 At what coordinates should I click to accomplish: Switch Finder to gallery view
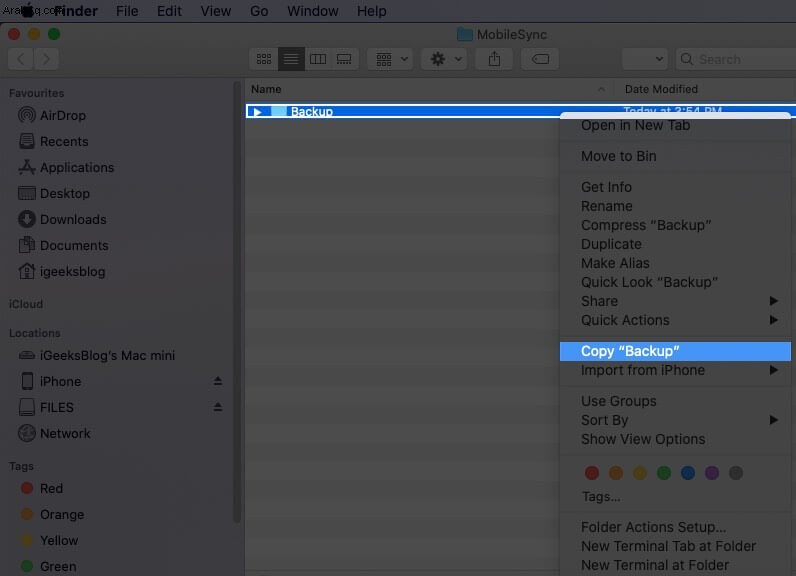click(344, 59)
